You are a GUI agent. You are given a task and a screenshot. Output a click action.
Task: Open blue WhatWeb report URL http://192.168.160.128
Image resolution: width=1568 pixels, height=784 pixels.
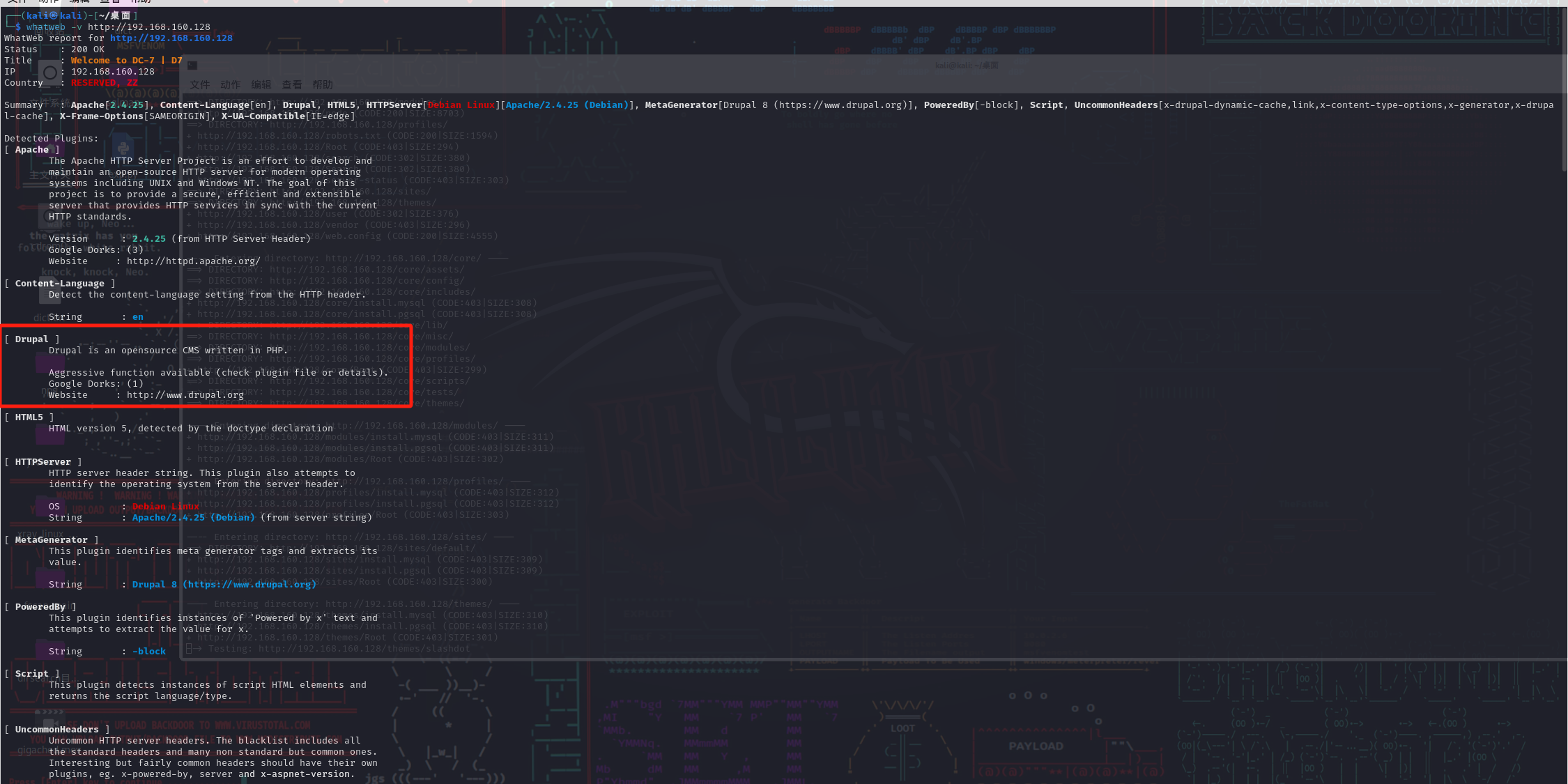point(171,38)
